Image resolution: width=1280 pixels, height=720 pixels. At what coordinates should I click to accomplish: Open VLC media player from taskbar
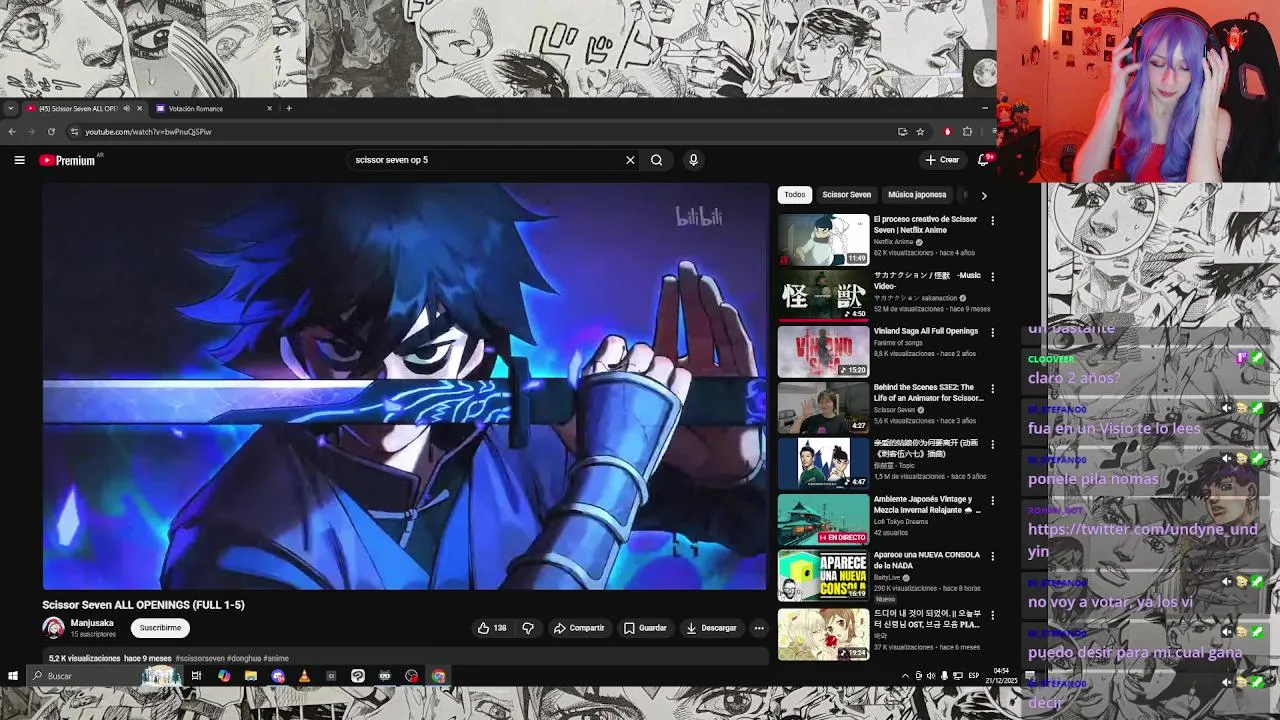pyautogui.click(x=304, y=676)
